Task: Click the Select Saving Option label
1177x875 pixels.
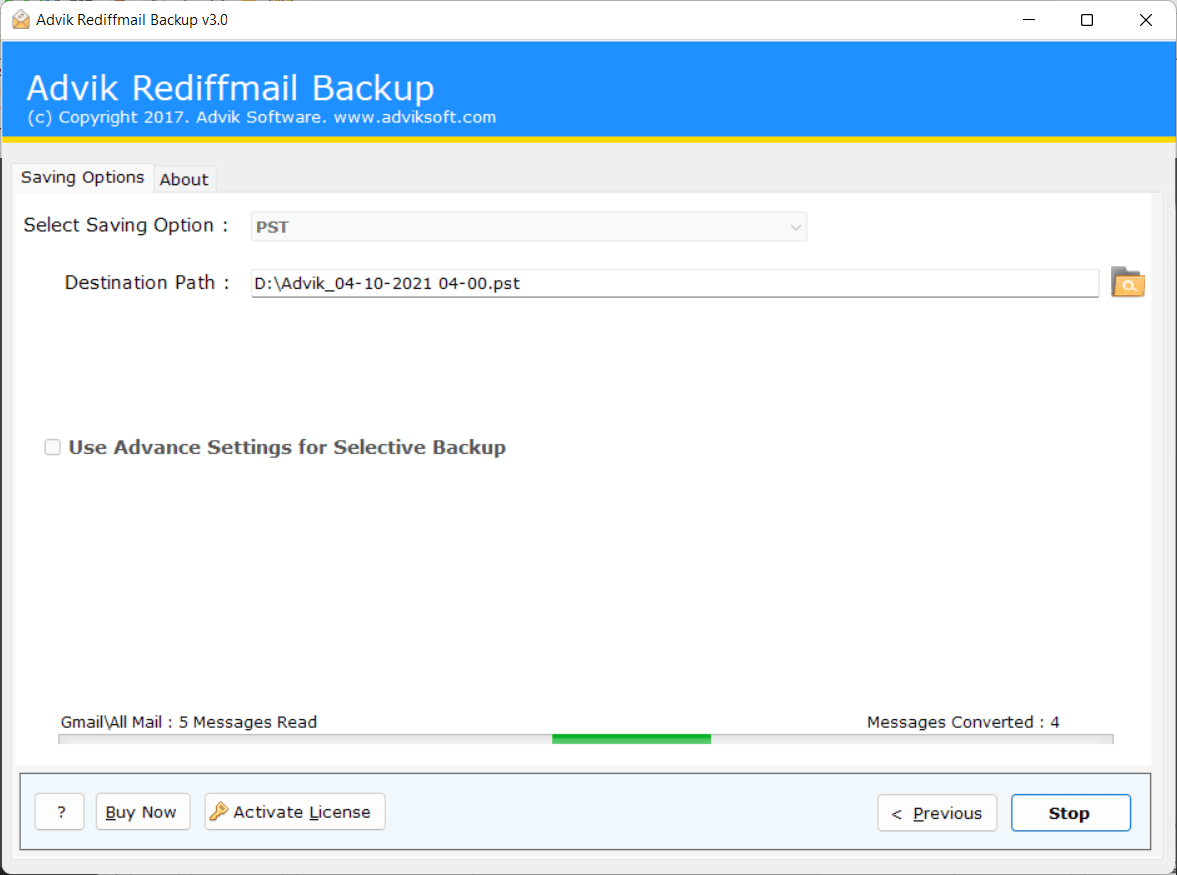Action: (125, 225)
